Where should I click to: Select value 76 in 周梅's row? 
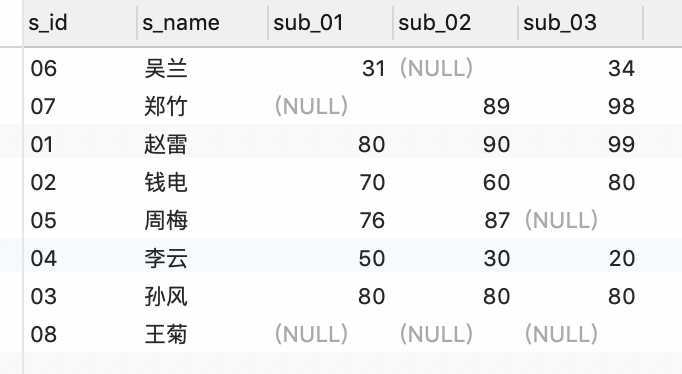click(x=372, y=220)
